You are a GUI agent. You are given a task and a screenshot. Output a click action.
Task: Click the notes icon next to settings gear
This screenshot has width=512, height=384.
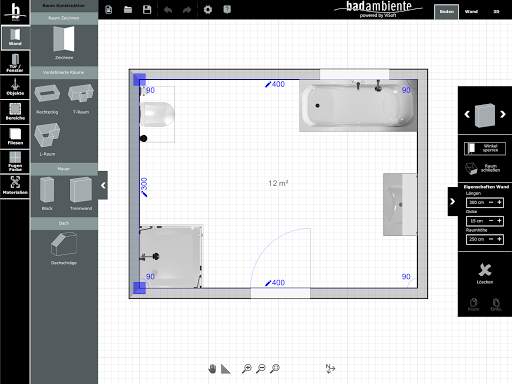pyautogui.click(x=227, y=10)
